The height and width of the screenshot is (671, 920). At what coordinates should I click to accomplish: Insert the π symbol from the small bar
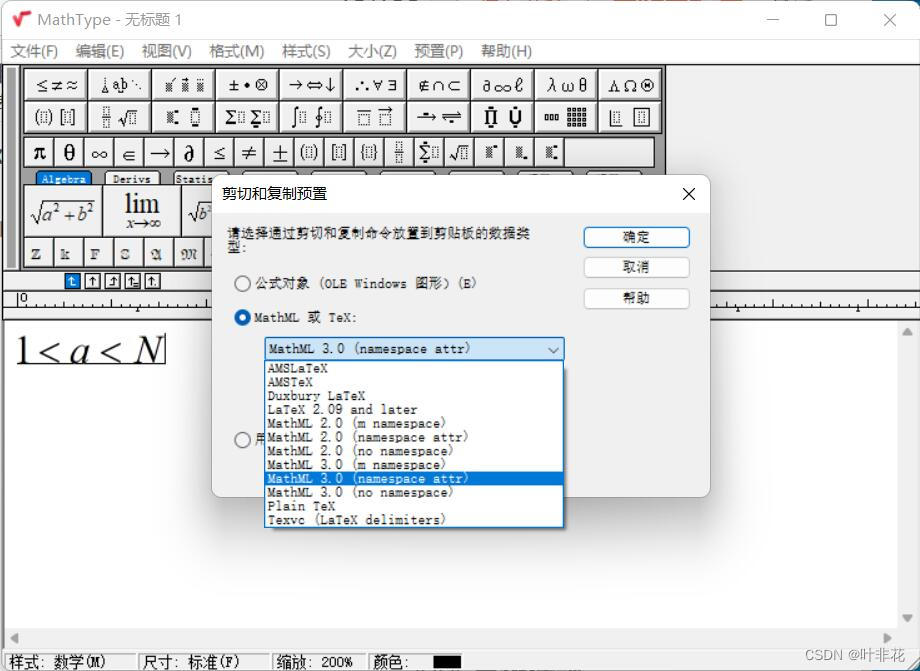pyautogui.click(x=39, y=153)
